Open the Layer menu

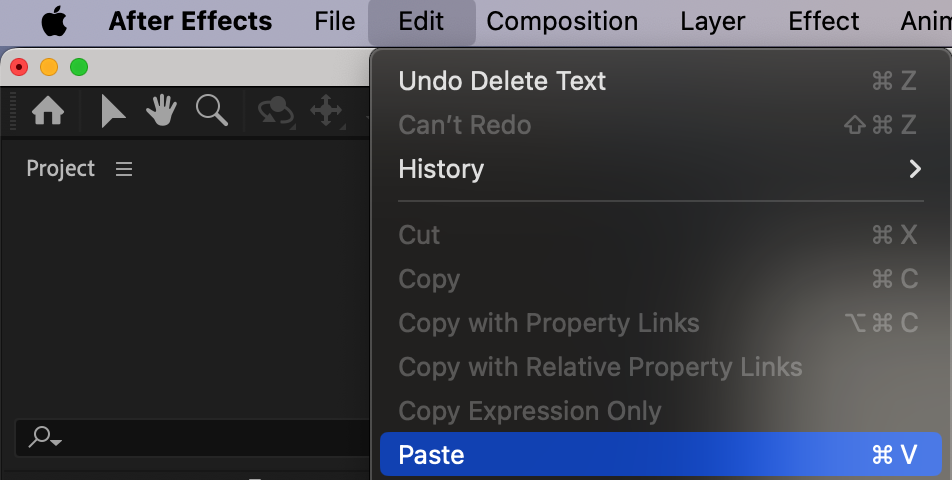[x=712, y=21]
